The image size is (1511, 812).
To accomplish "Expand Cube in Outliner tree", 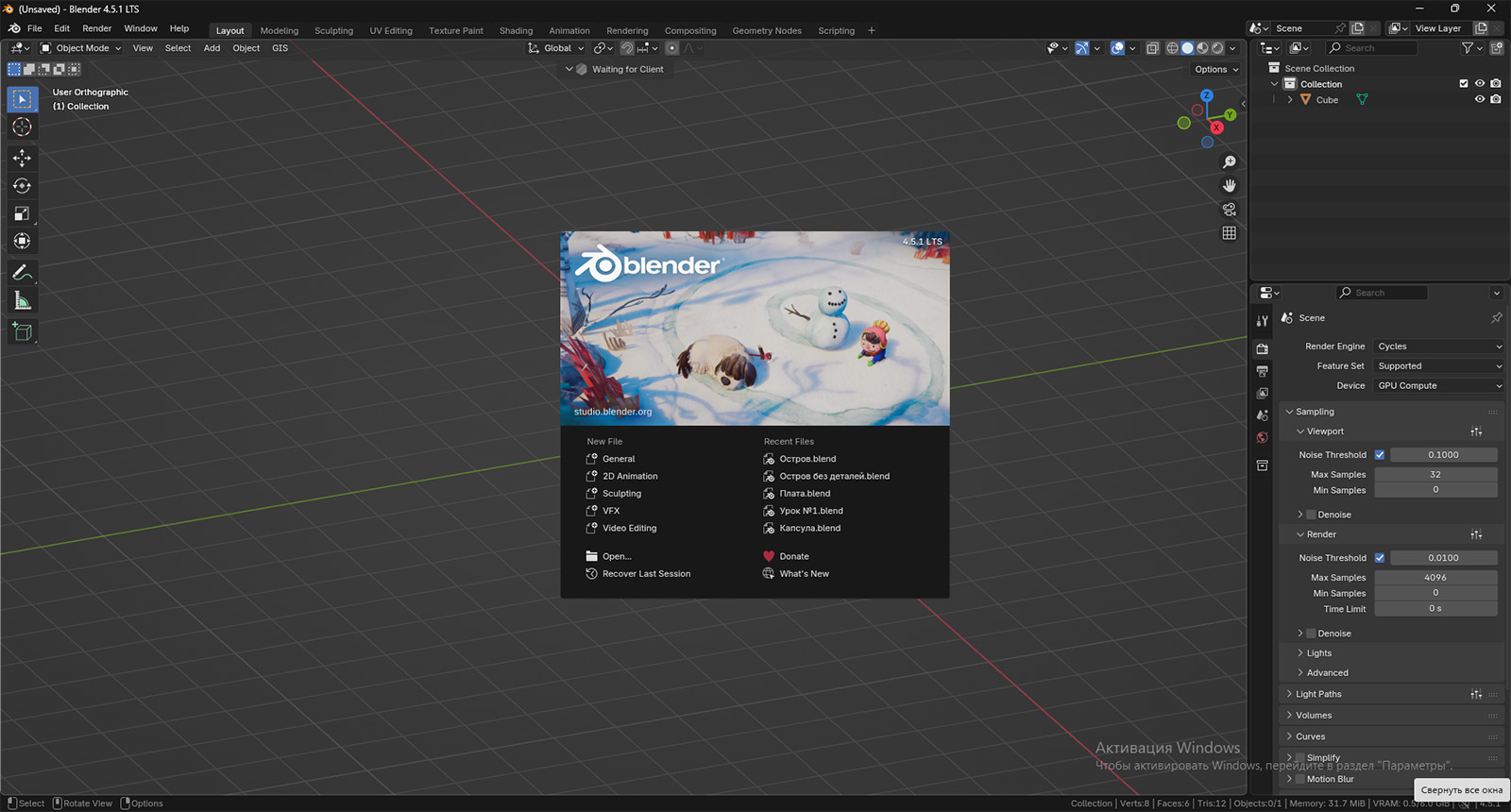I will click(x=1290, y=100).
